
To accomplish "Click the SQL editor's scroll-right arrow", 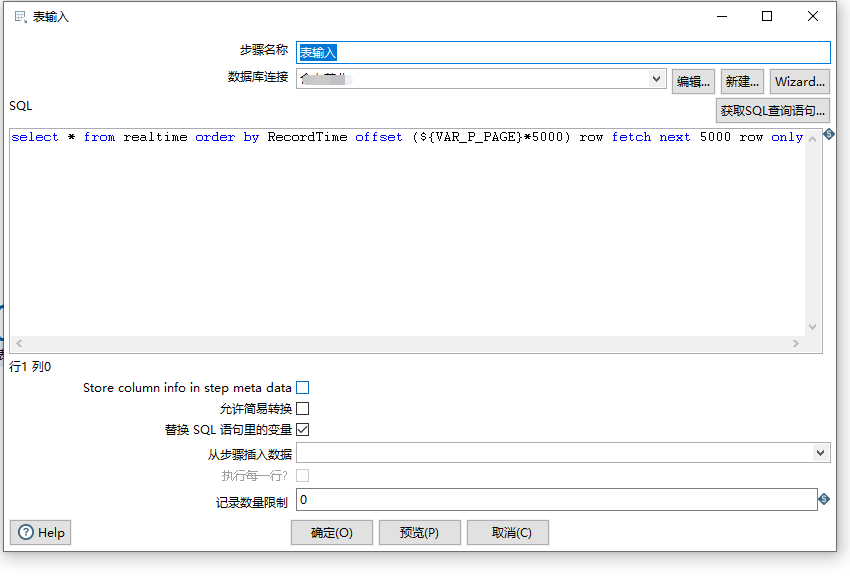I will tap(796, 343).
